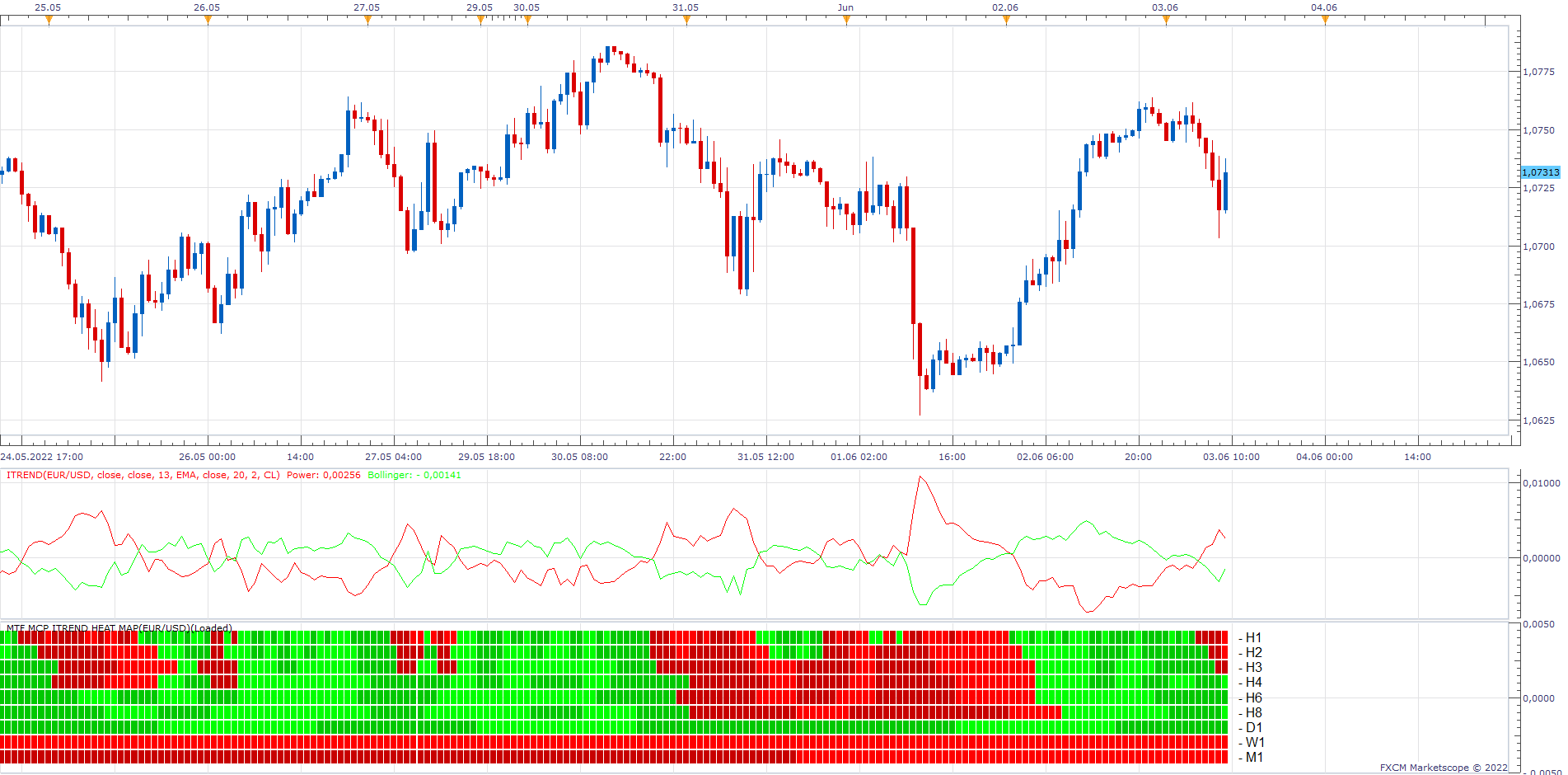Image resolution: width=1568 pixels, height=775 pixels.
Task: Click the orange day marker under 27.05
Action: pyautogui.click(x=367, y=21)
